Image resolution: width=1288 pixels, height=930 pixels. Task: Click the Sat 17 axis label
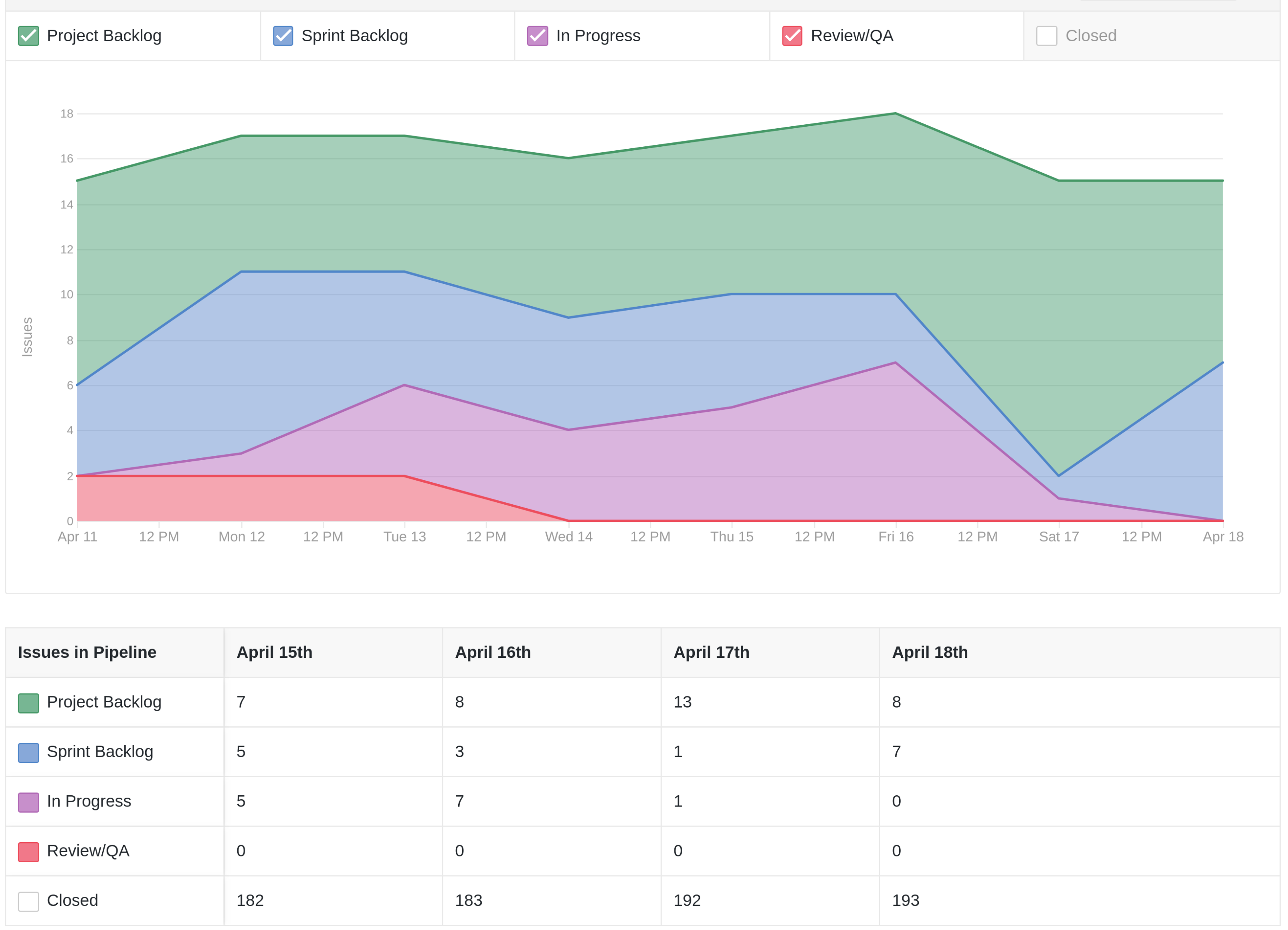tap(1059, 536)
